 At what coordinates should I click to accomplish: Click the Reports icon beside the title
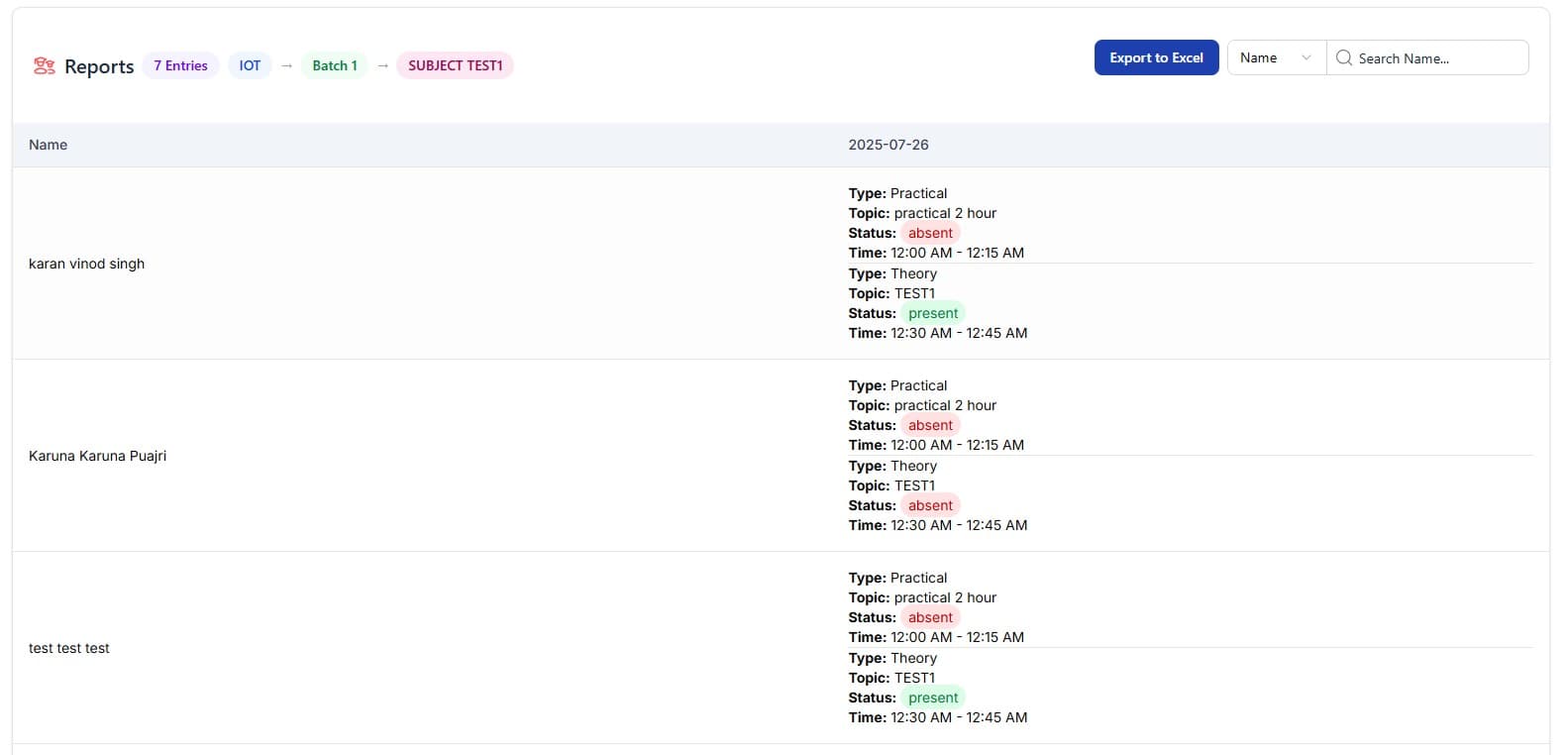tap(44, 66)
